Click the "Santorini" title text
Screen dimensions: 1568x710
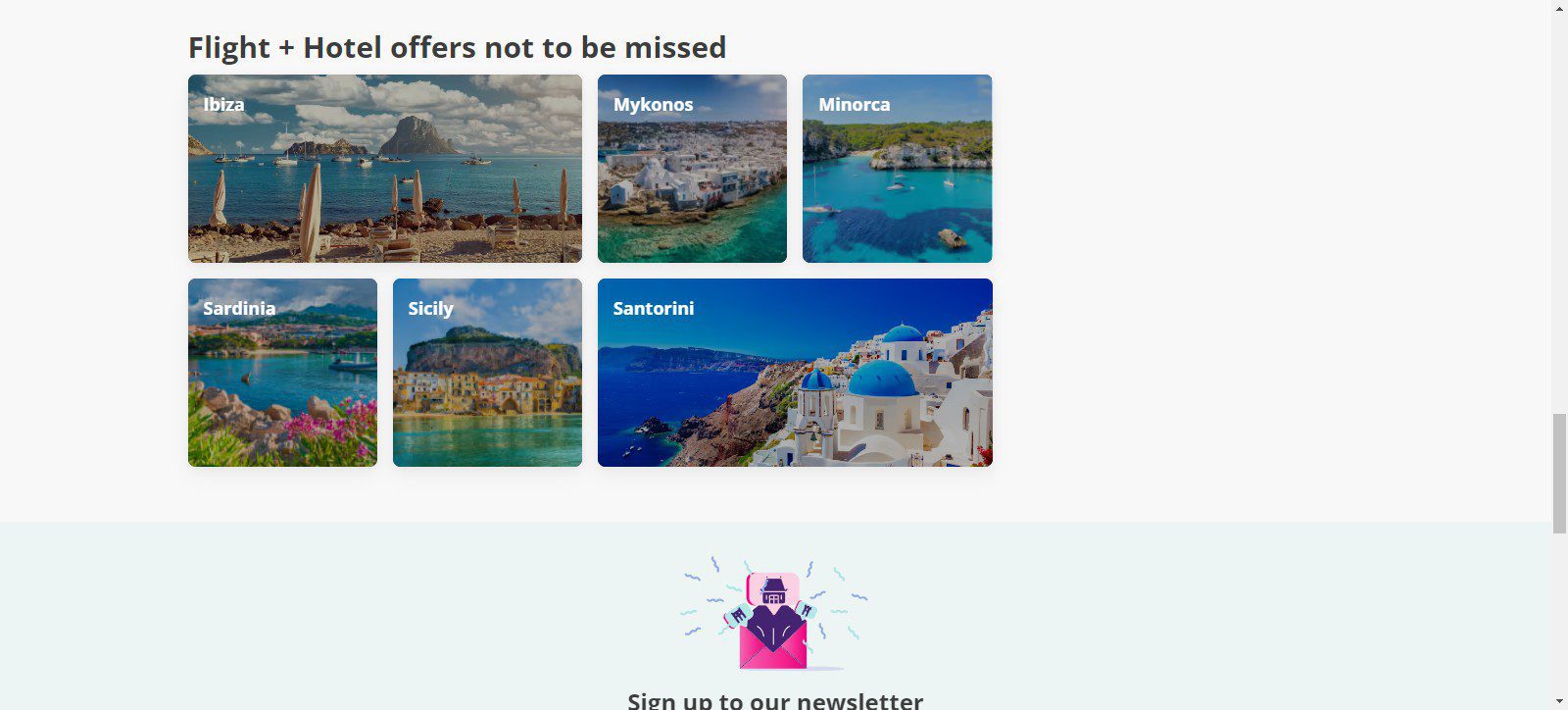coord(653,308)
